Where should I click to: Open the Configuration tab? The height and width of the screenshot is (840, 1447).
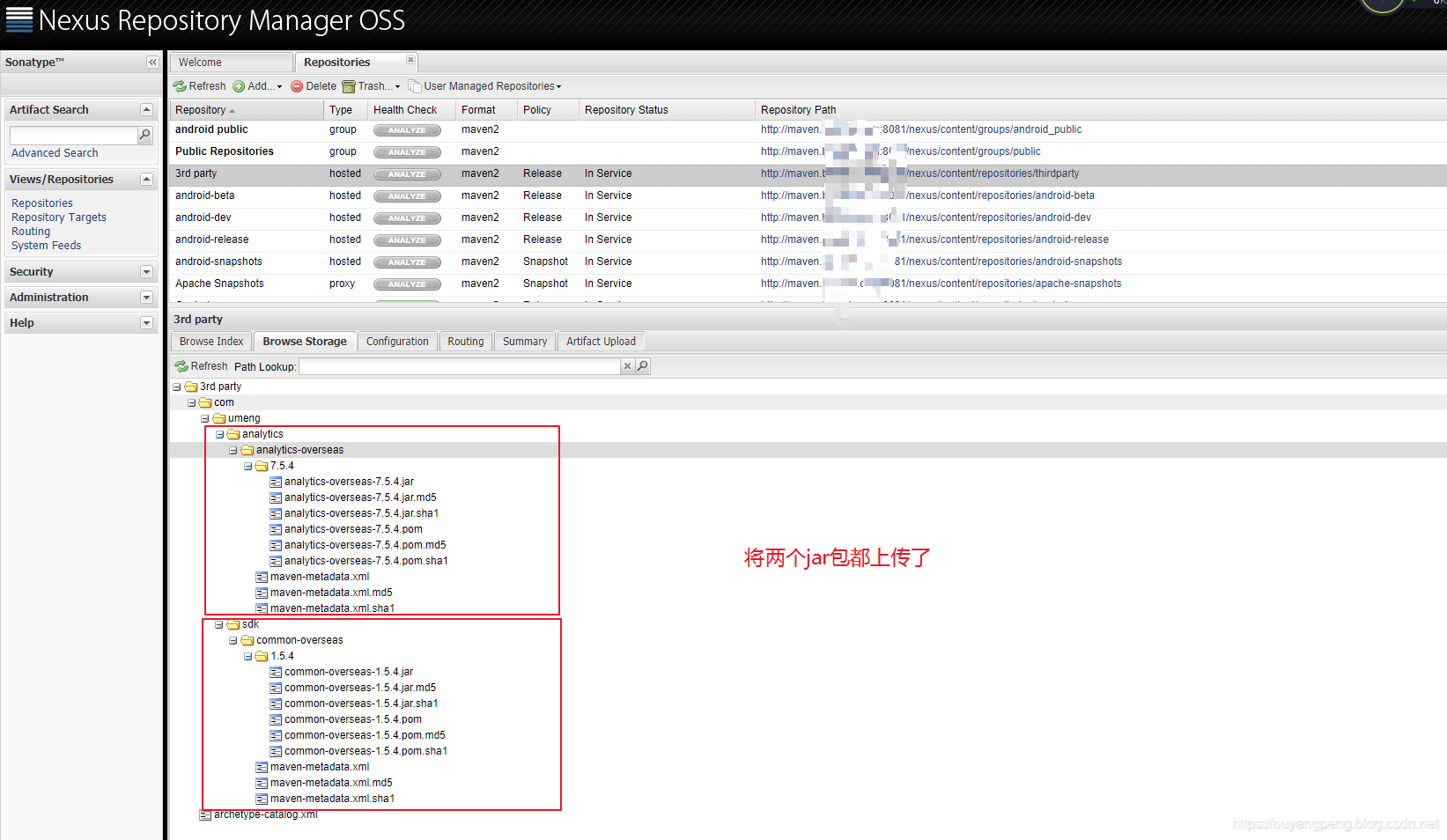tap(397, 342)
